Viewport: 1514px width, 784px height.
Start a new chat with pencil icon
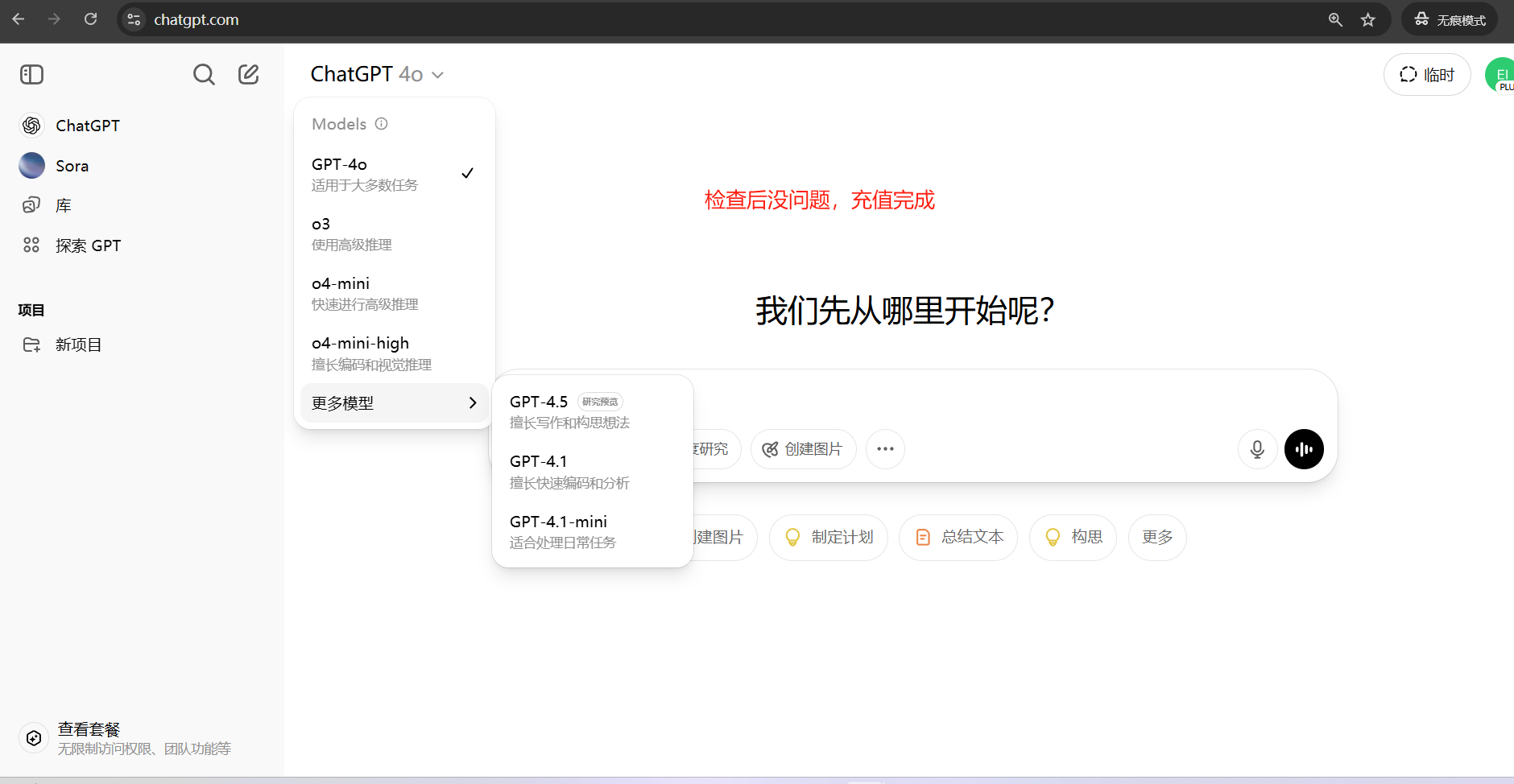pos(249,75)
